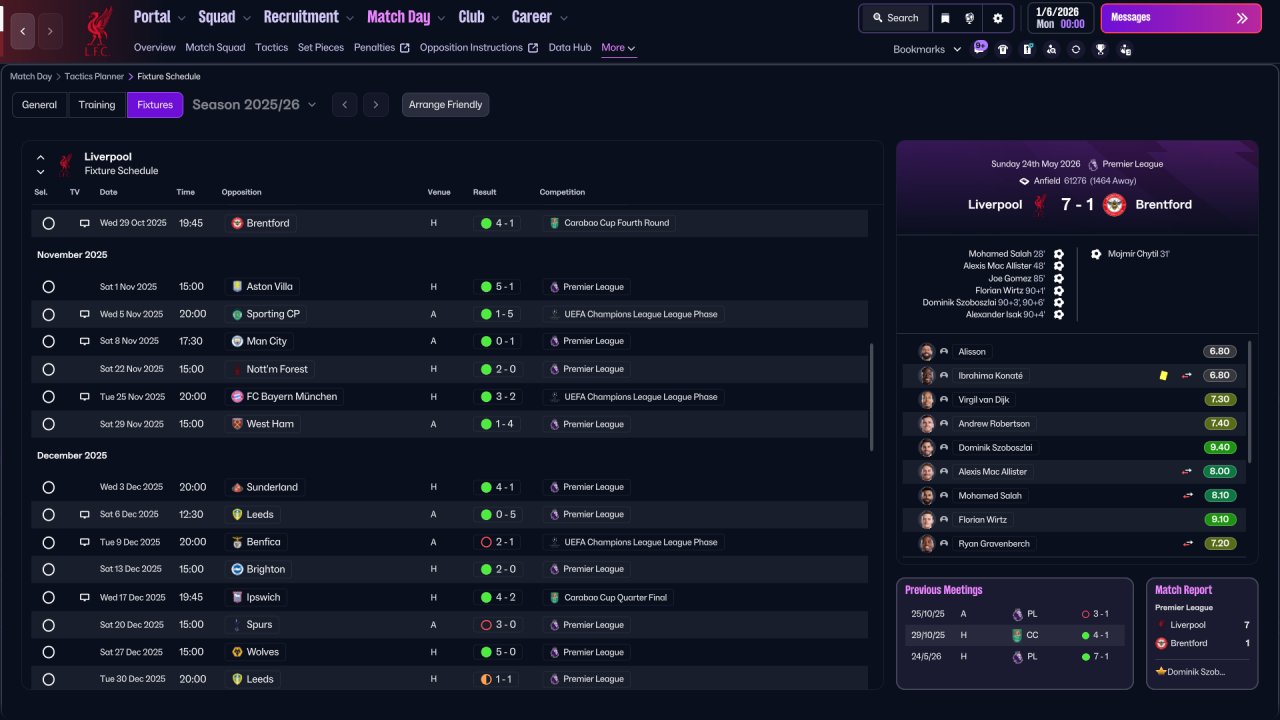
Task: Click the Liverpool LFC club crest logo
Action: click(x=97, y=31)
